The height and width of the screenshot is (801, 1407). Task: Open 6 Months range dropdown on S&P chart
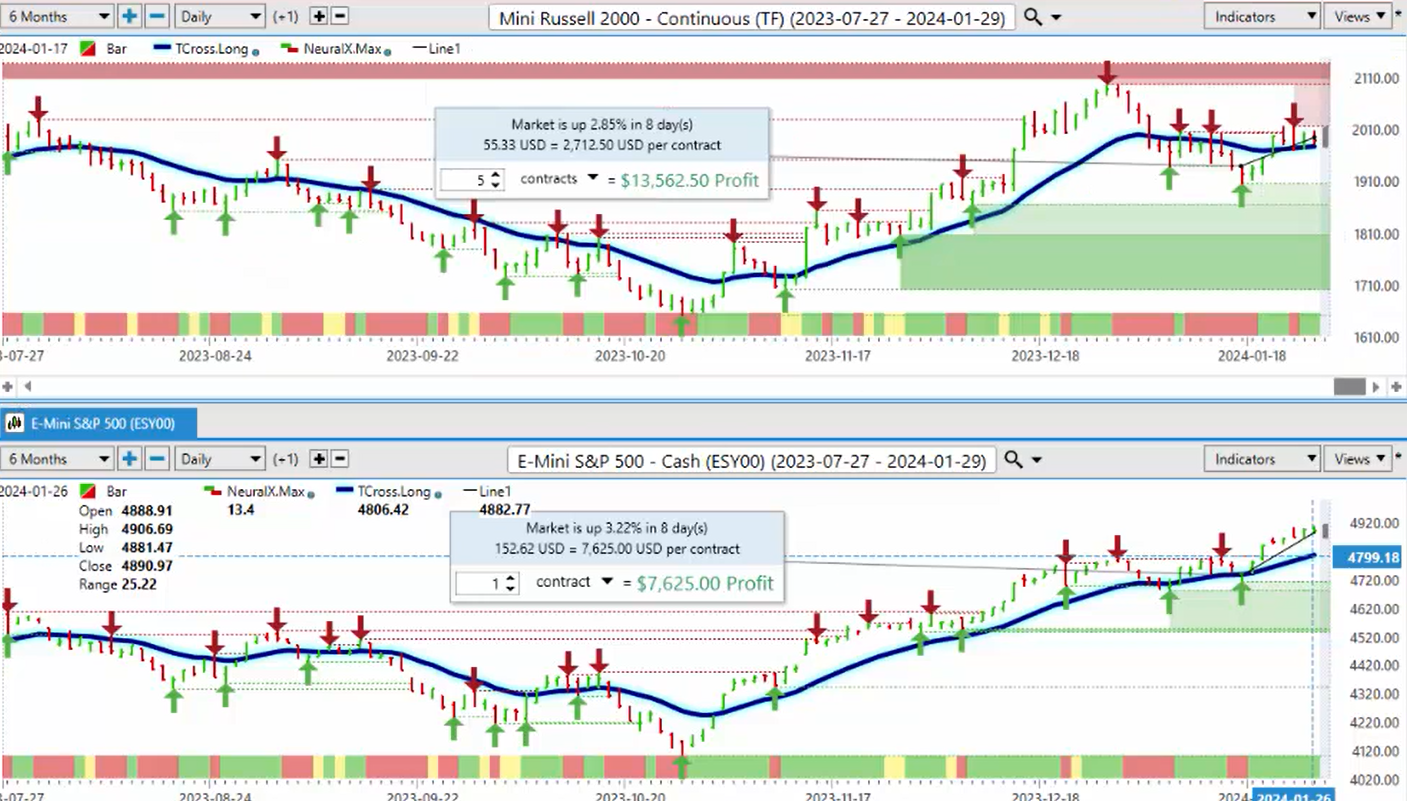(x=57, y=459)
